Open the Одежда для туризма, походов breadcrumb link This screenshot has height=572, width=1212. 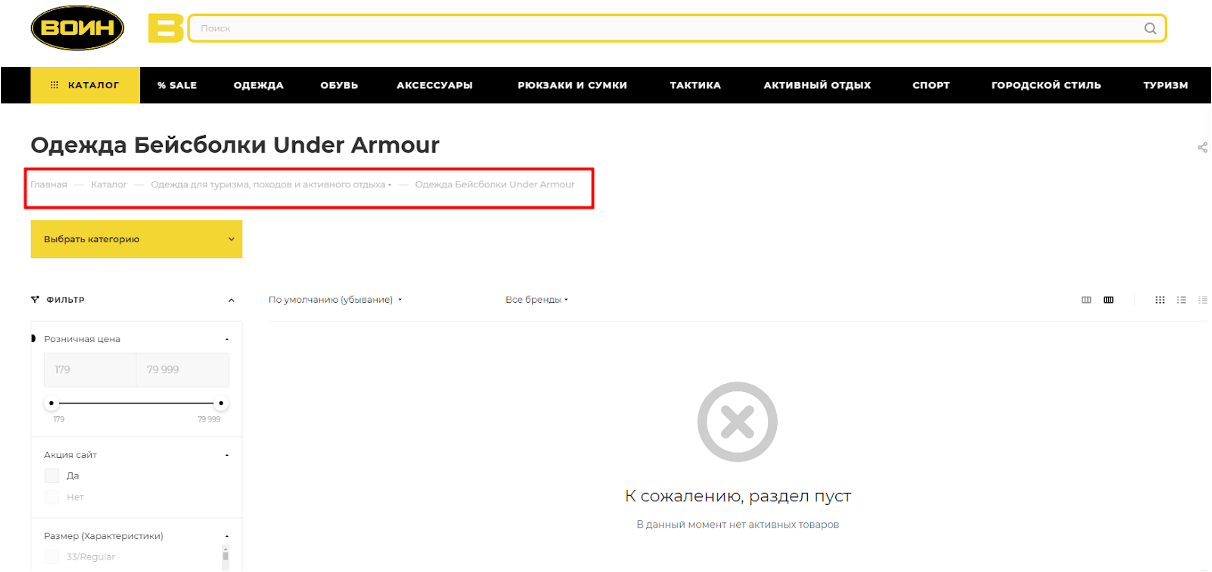coord(268,185)
